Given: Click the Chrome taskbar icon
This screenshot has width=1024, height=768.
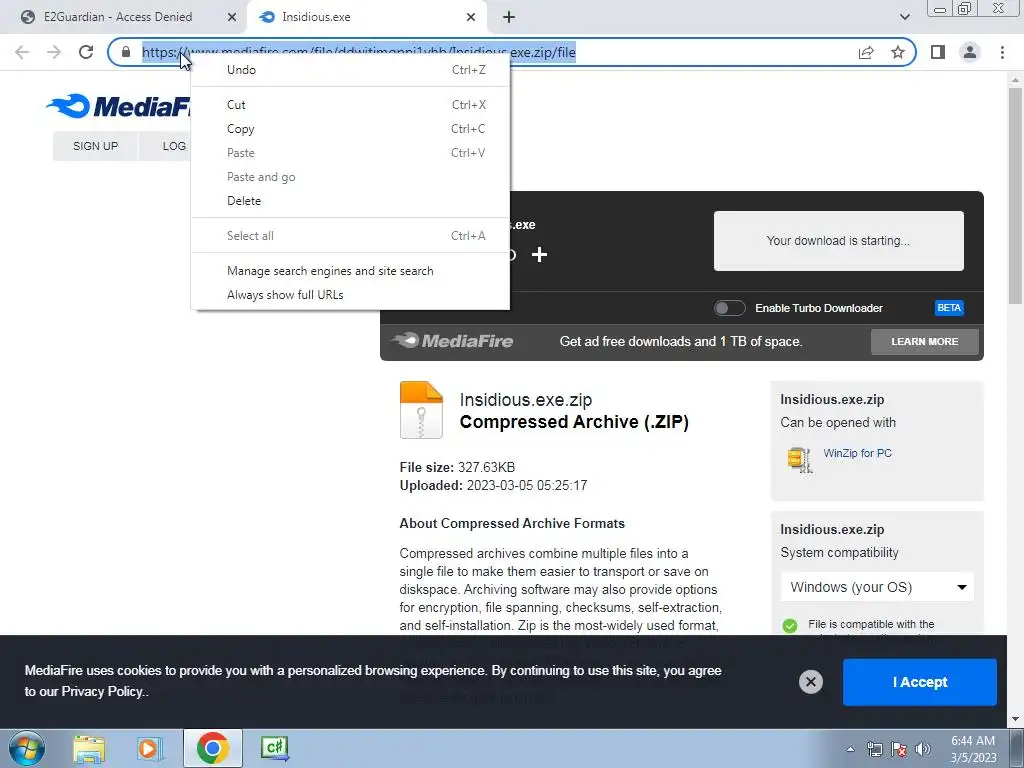Looking at the screenshot, I should pyautogui.click(x=212, y=748).
